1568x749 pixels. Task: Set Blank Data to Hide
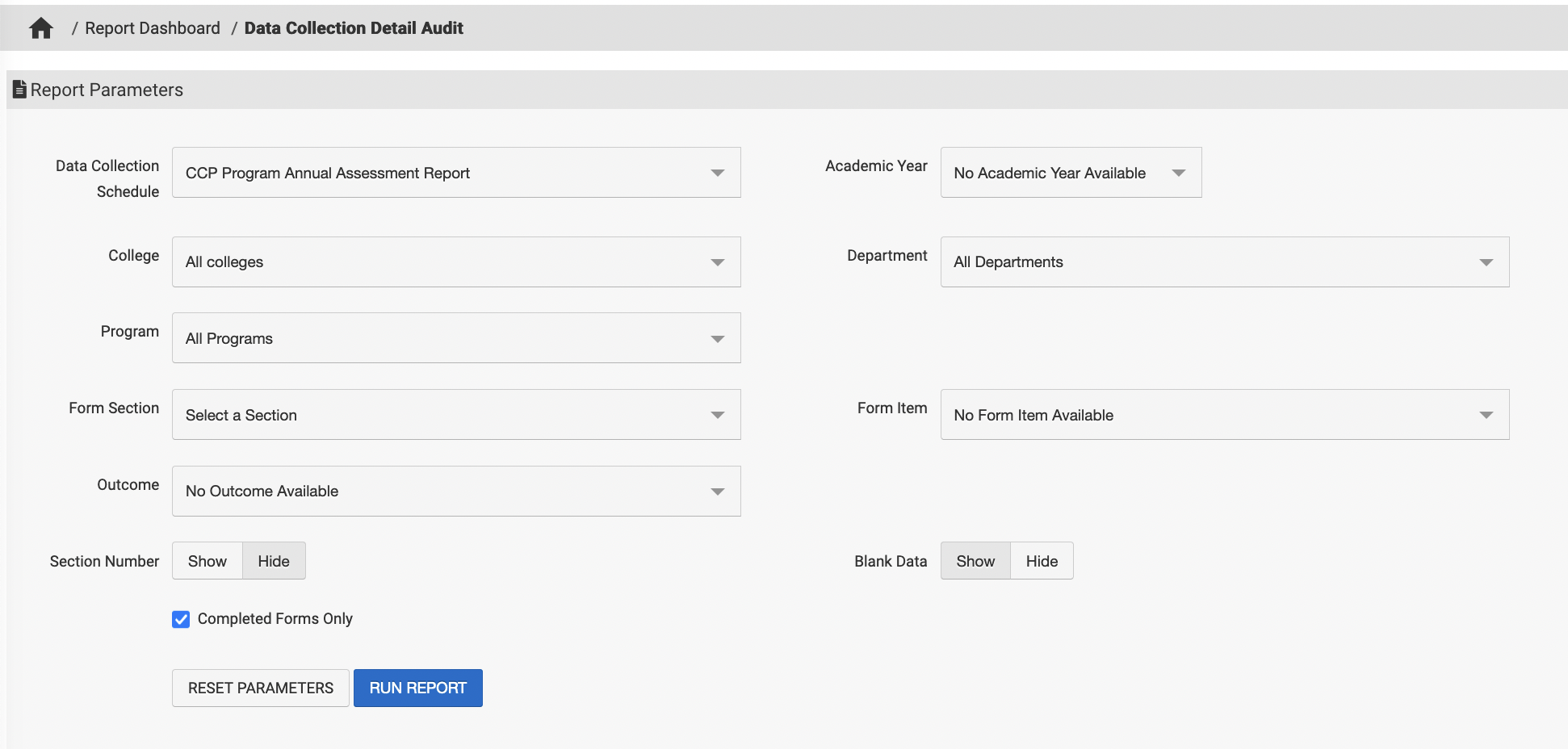tap(1042, 561)
